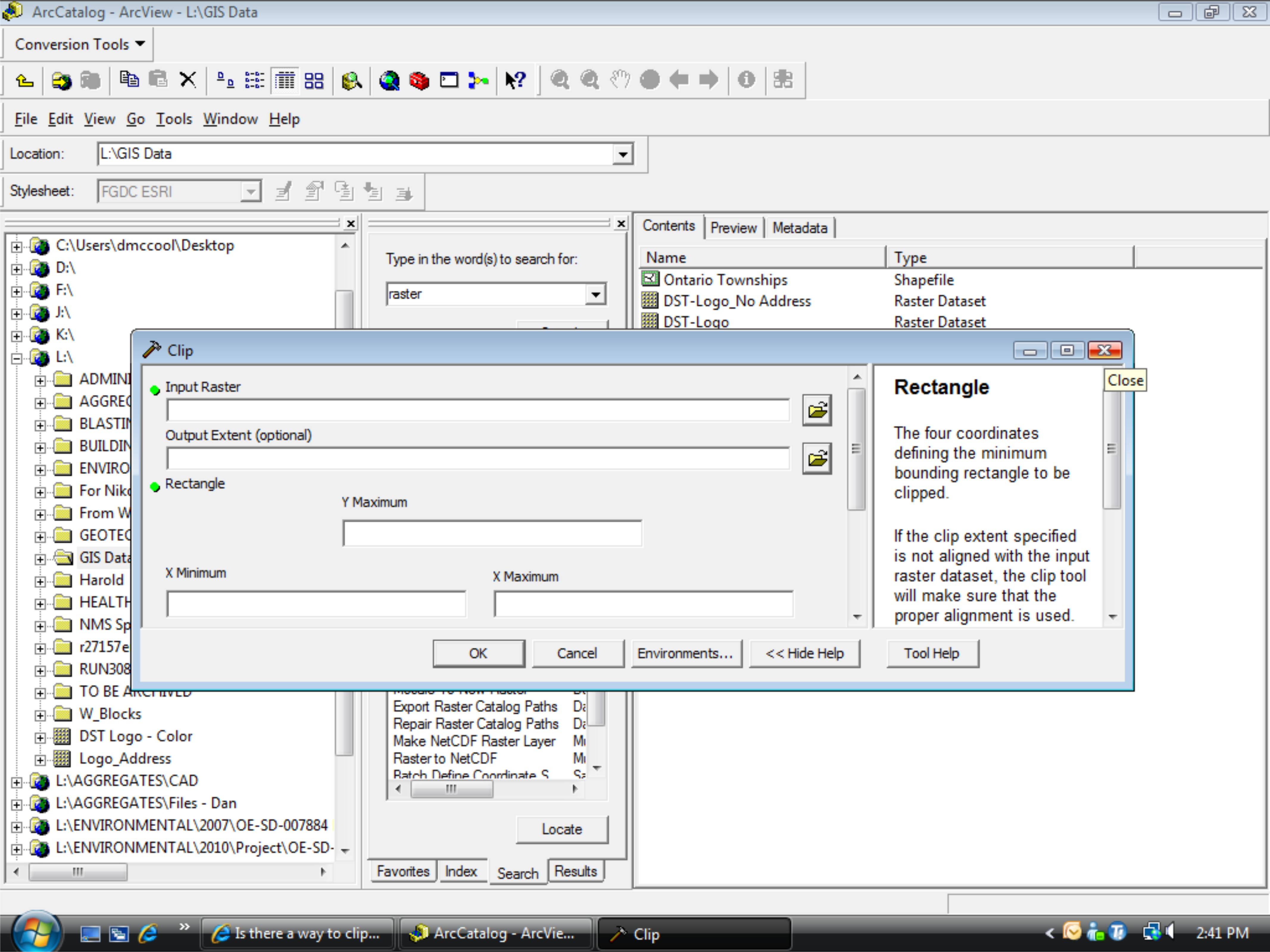Browse for Output Extent with folder icon
This screenshot has height=952, width=1270.
click(817, 459)
